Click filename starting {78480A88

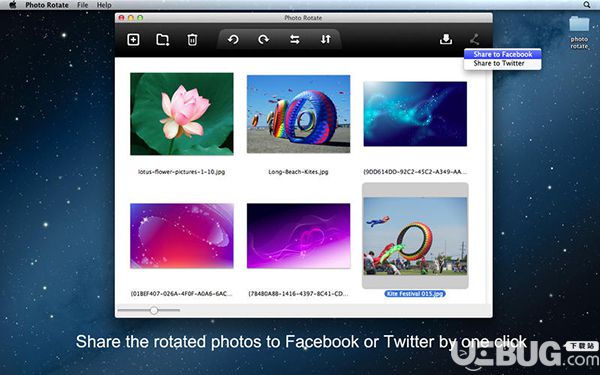click(298, 294)
